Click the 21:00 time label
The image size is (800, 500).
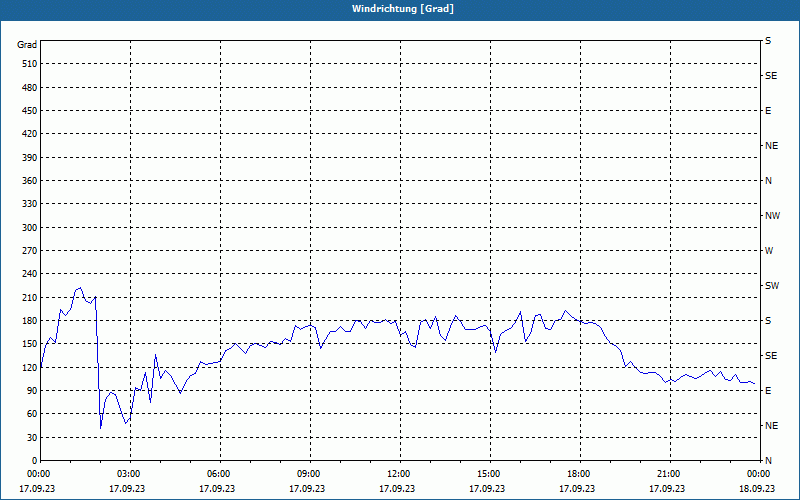[667, 474]
